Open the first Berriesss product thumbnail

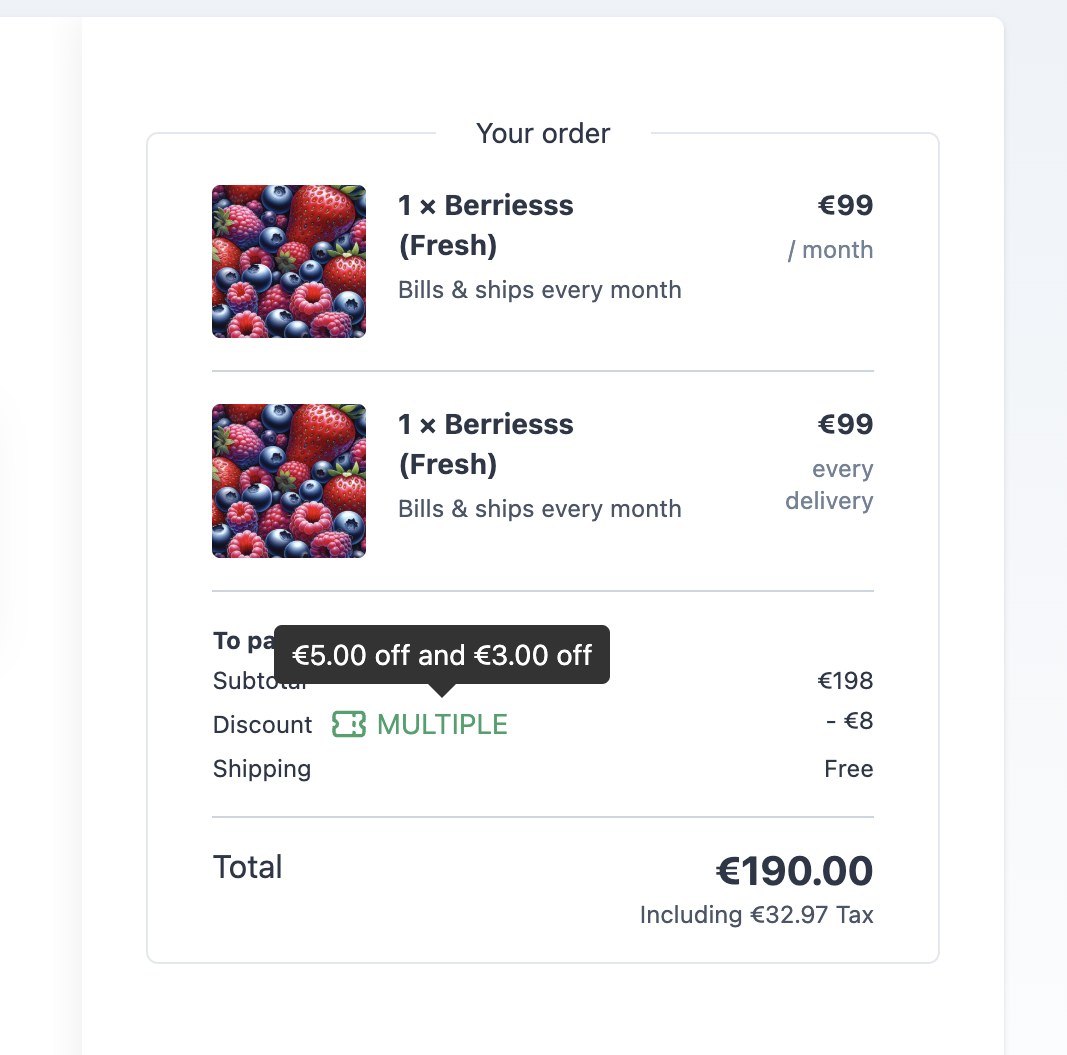pyautogui.click(x=289, y=261)
